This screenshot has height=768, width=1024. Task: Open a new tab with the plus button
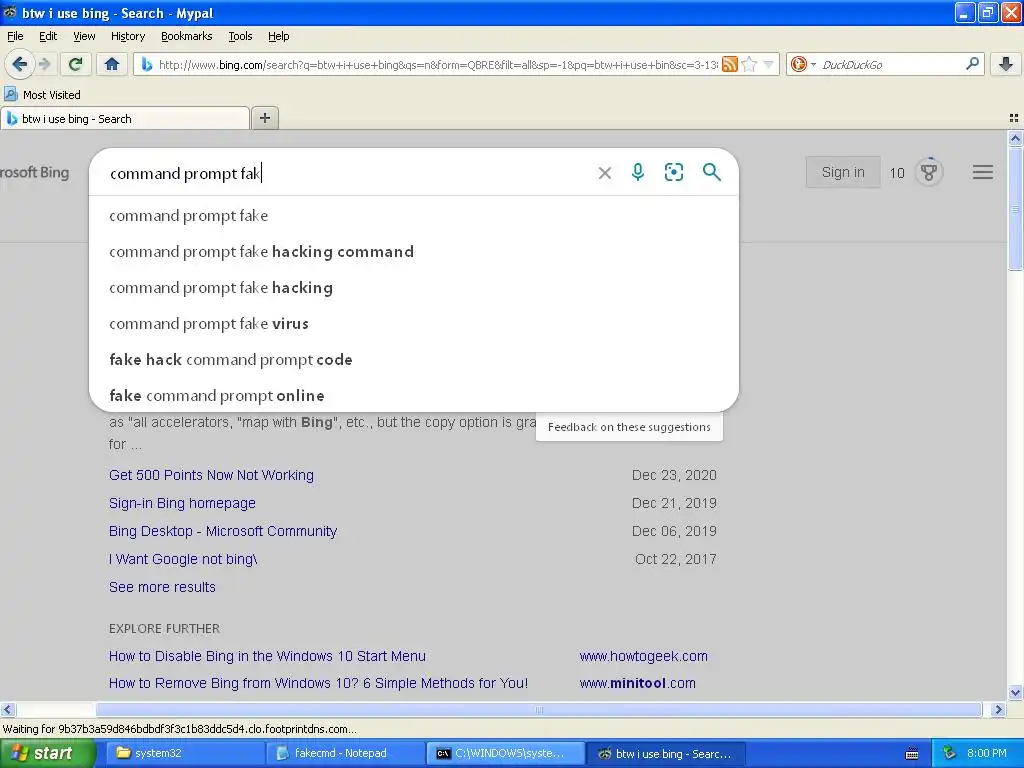(x=264, y=118)
